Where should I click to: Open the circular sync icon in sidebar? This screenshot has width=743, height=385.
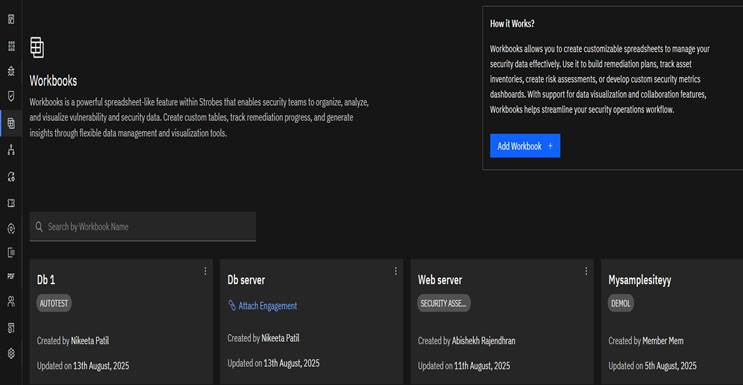[11, 177]
